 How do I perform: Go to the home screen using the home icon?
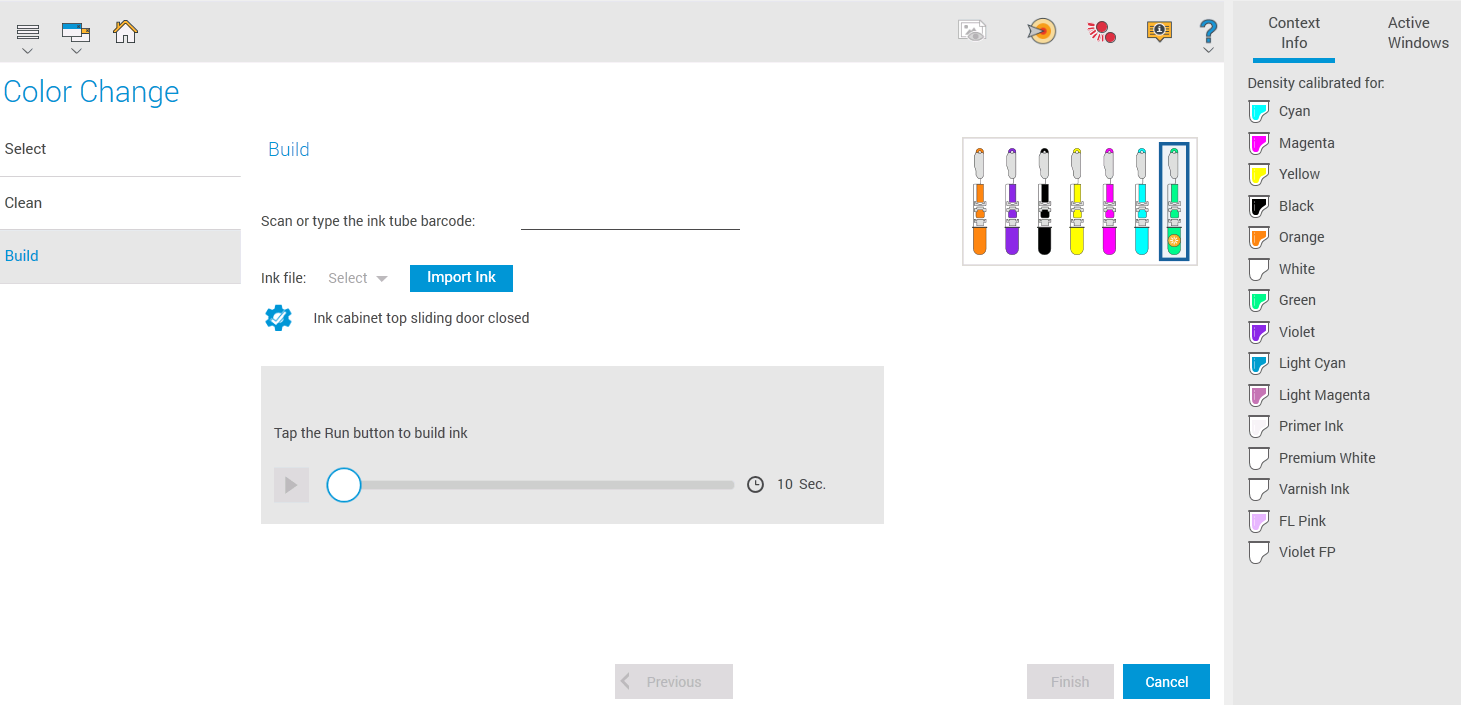click(x=124, y=31)
